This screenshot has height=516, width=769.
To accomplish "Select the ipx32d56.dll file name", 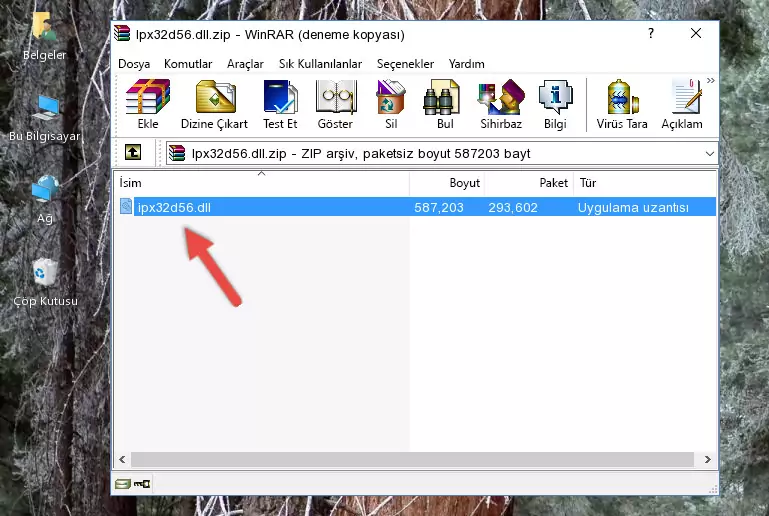I will 174,207.
